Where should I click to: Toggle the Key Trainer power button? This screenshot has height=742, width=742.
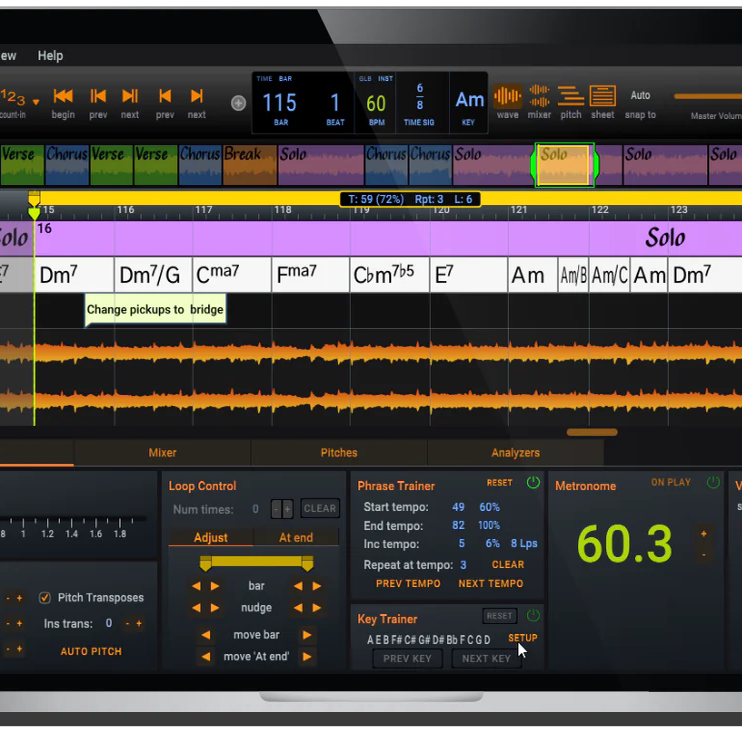533,615
